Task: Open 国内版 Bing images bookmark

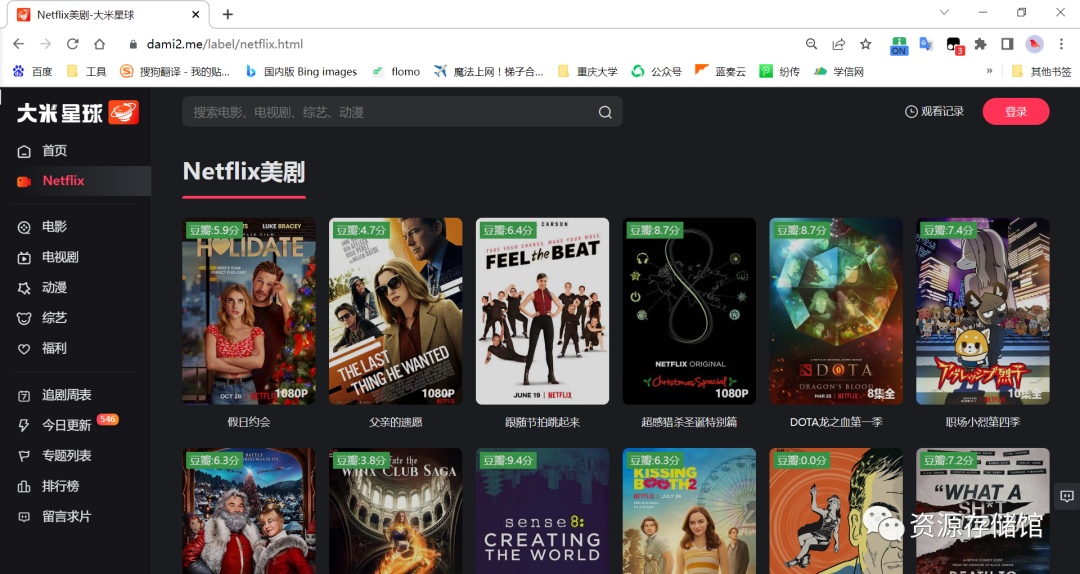Action: coord(302,71)
